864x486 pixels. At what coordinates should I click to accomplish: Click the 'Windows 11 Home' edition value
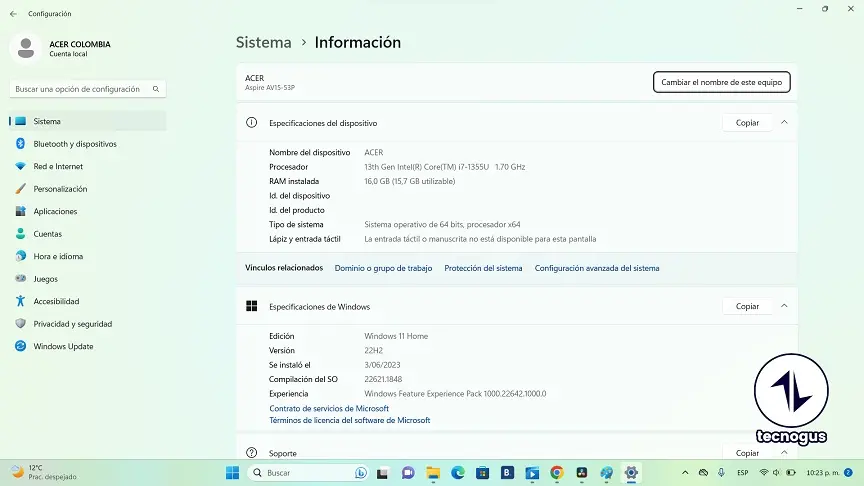pyautogui.click(x=396, y=336)
